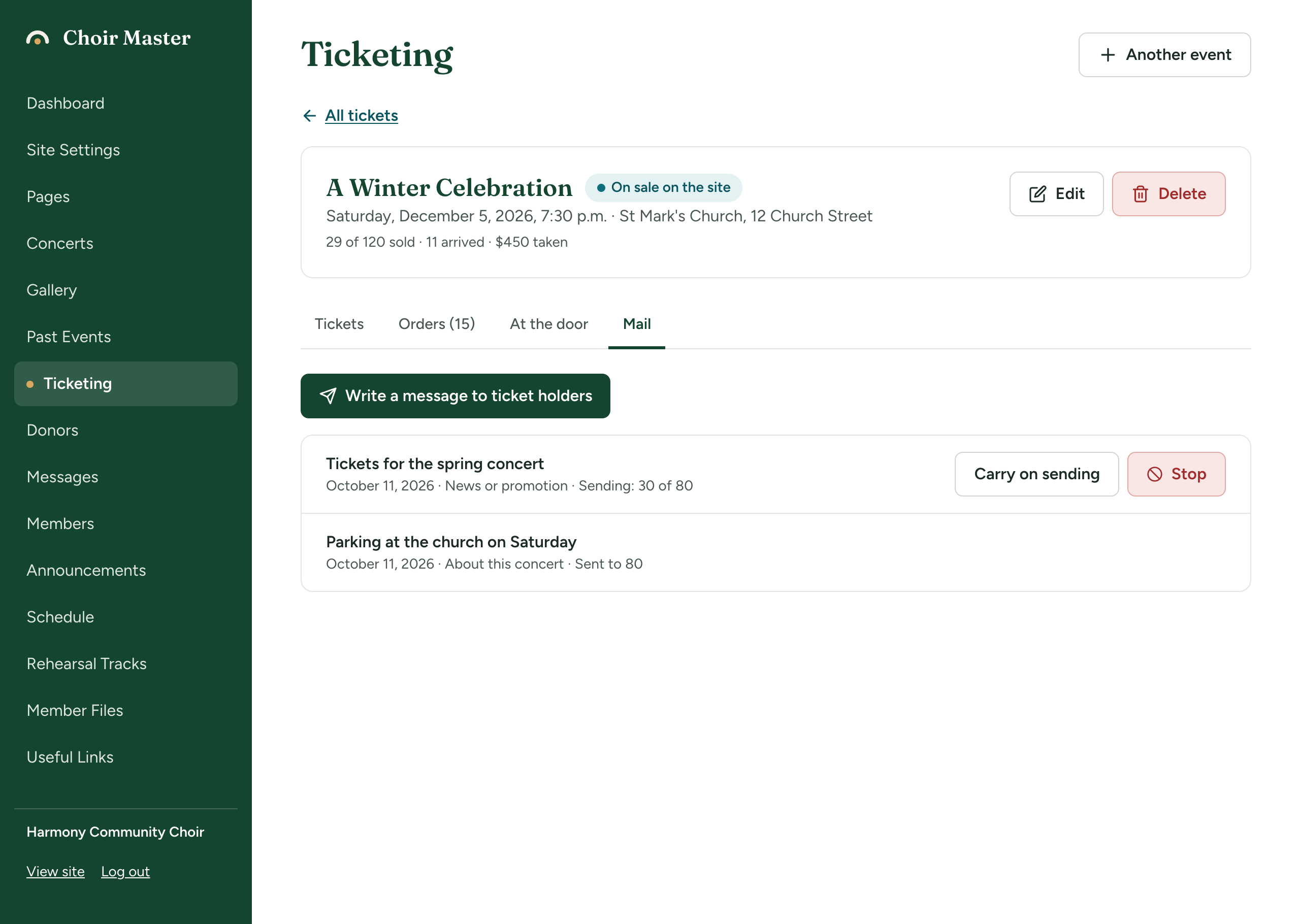
Task: Open Messages in the sidebar
Action: pyautogui.click(x=126, y=477)
